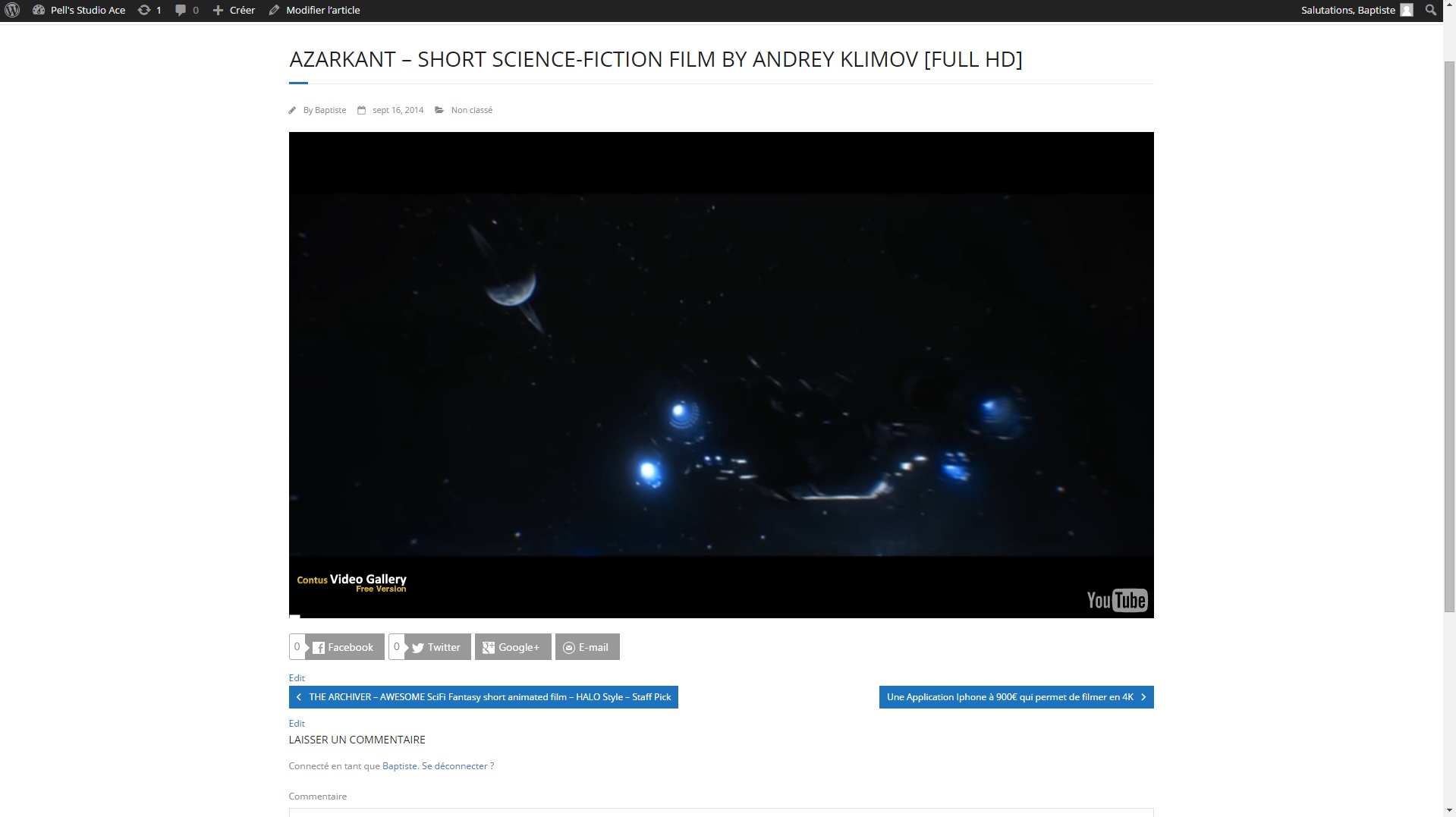Image resolution: width=1456 pixels, height=817 pixels.
Task: Click the admin bar search magnifier
Action: pos(1430,10)
